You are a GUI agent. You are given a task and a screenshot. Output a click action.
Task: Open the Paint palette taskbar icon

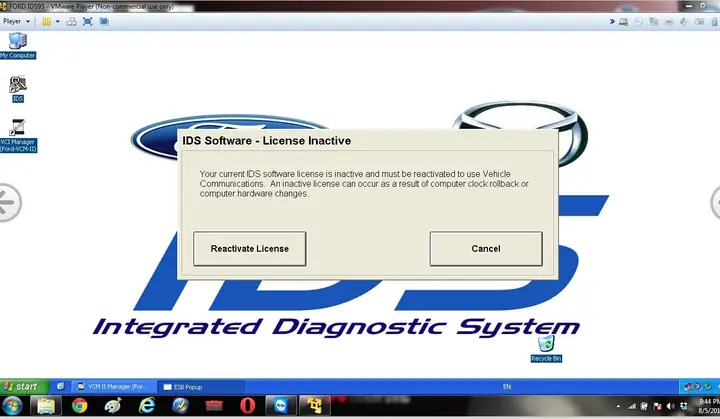[x=113, y=406]
